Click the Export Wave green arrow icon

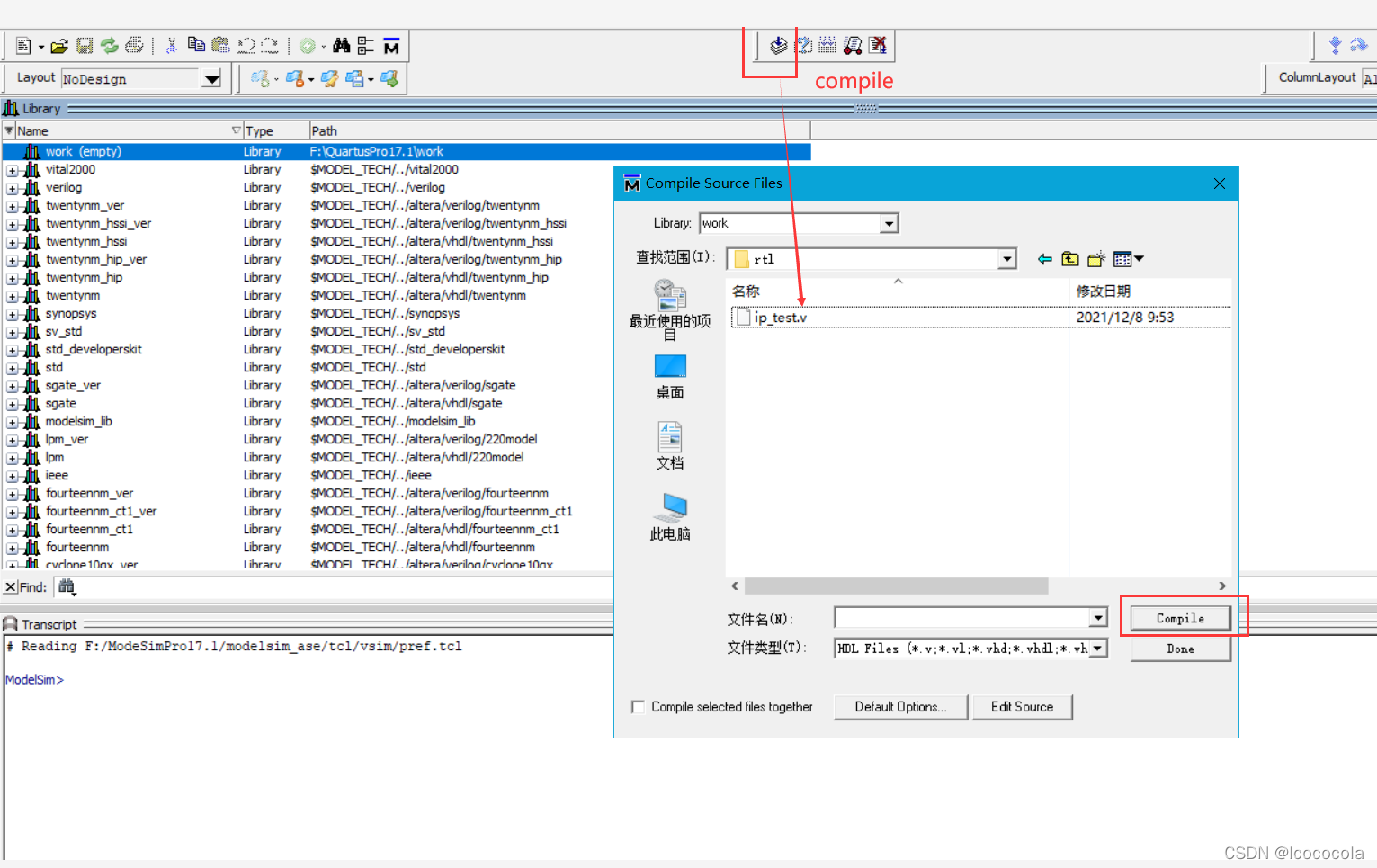(x=389, y=79)
